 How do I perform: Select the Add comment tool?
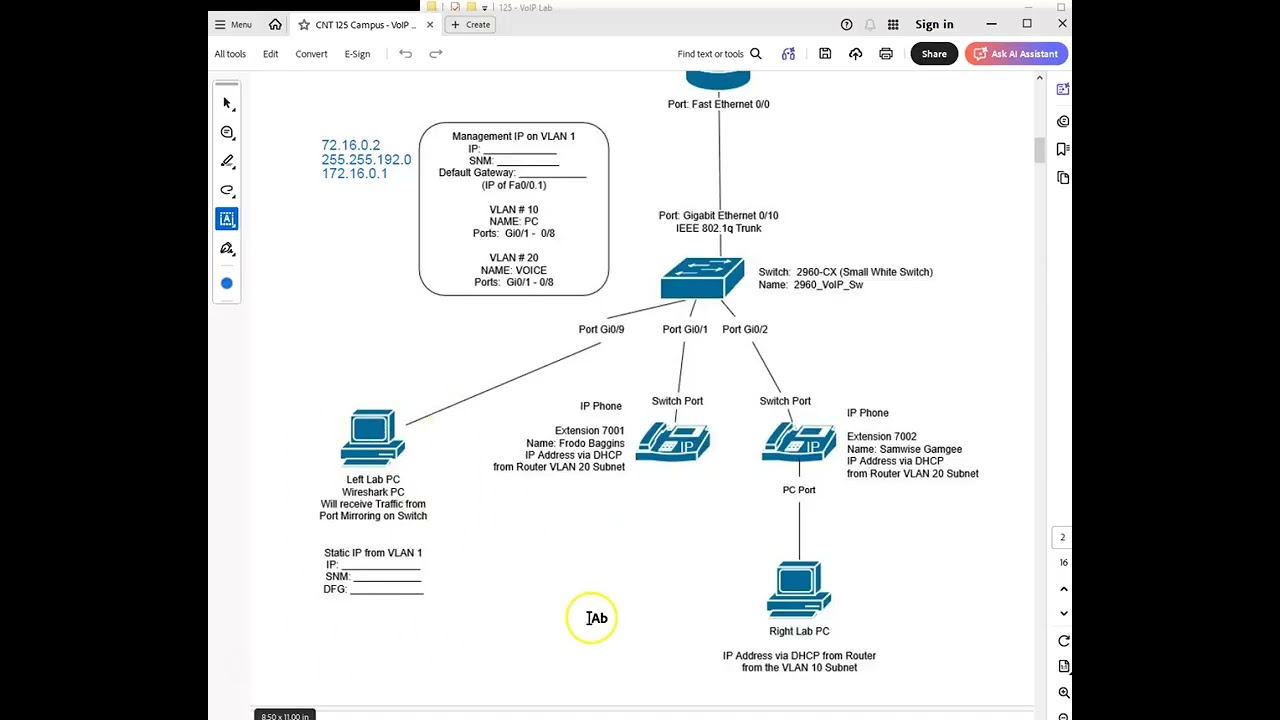pyautogui.click(x=227, y=132)
